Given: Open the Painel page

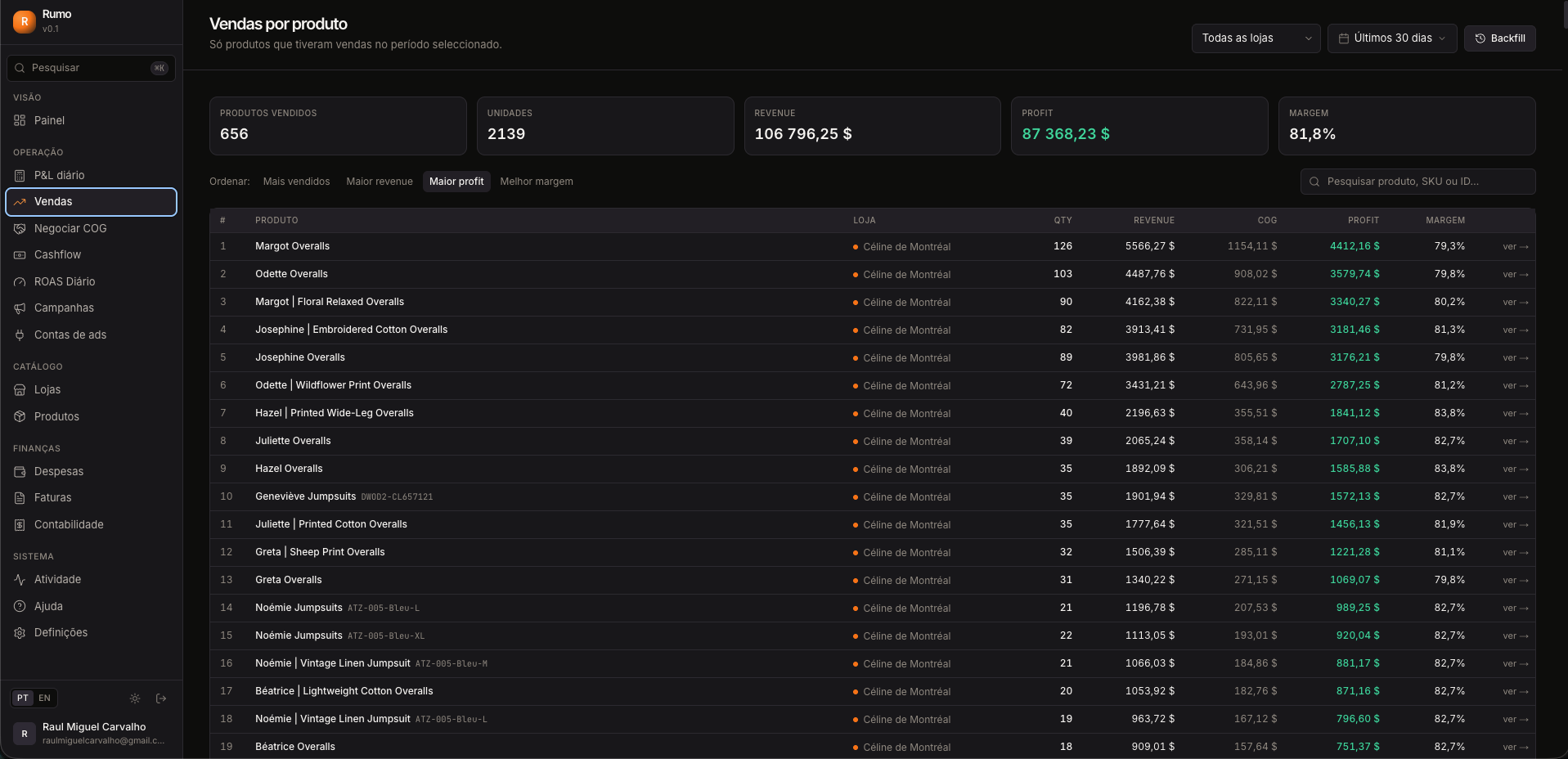Looking at the screenshot, I should (92, 120).
